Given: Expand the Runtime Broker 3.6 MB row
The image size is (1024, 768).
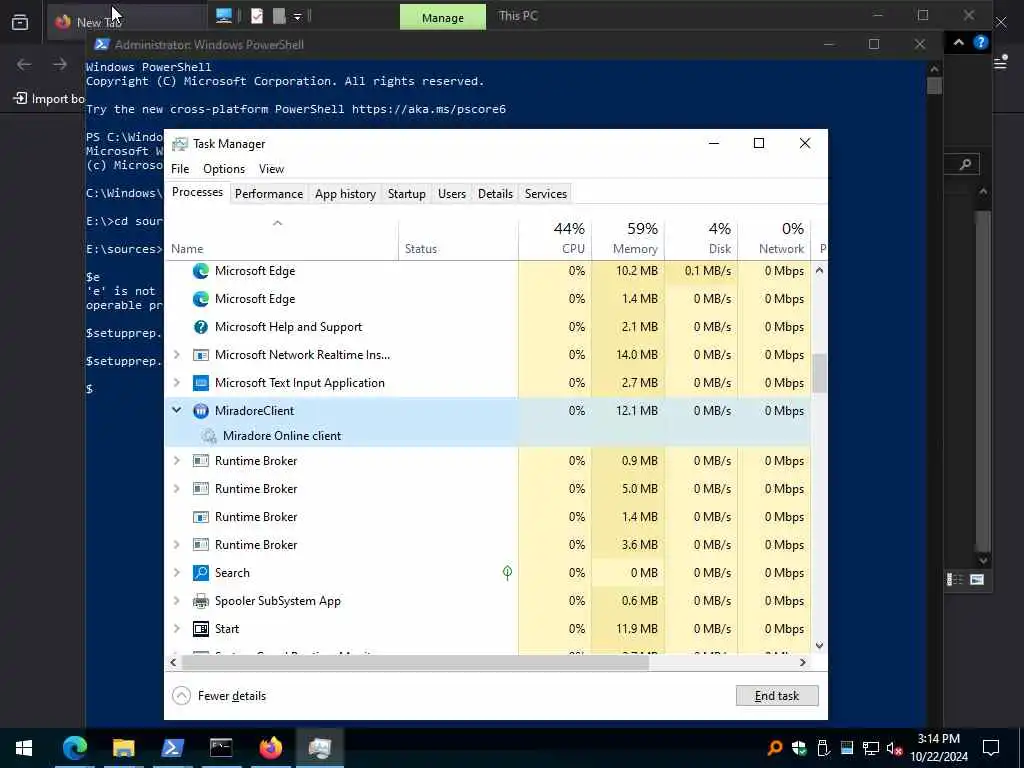Looking at the screenshot, I should (x=176, y=545).
